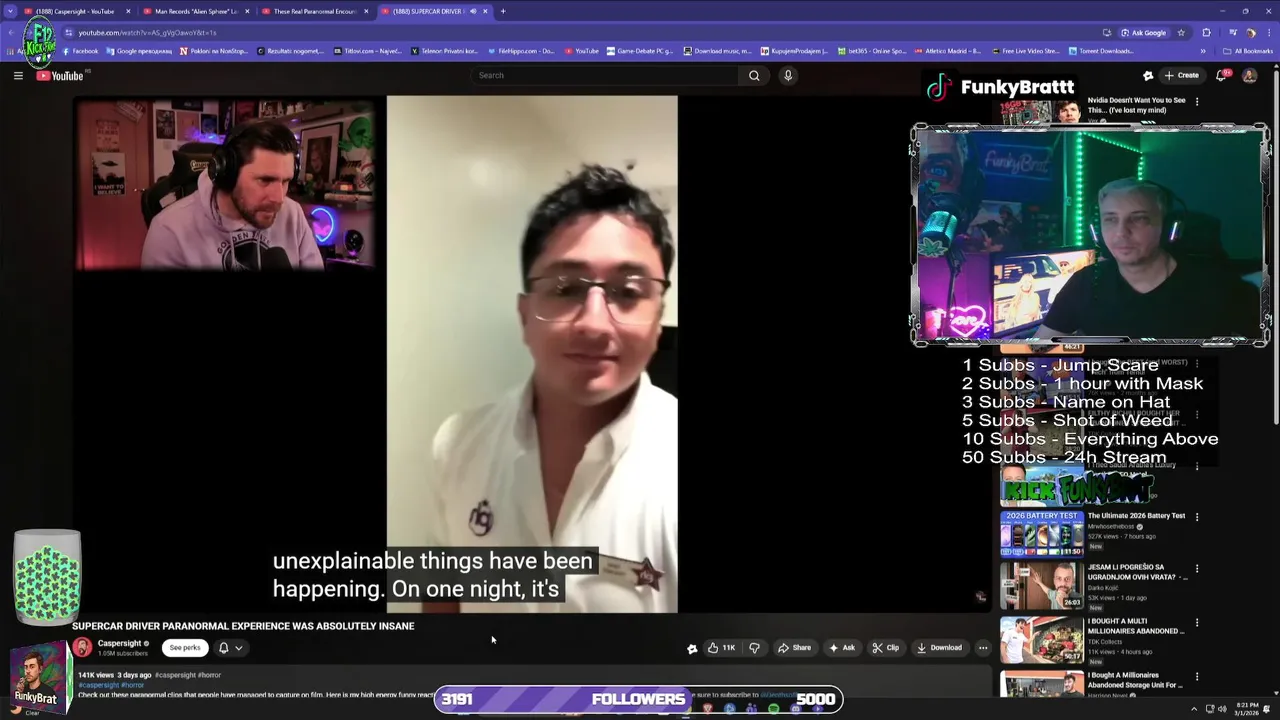1280x720 pixels.
Task: Open more actions ellipsis under video
Action: point(983,648)
